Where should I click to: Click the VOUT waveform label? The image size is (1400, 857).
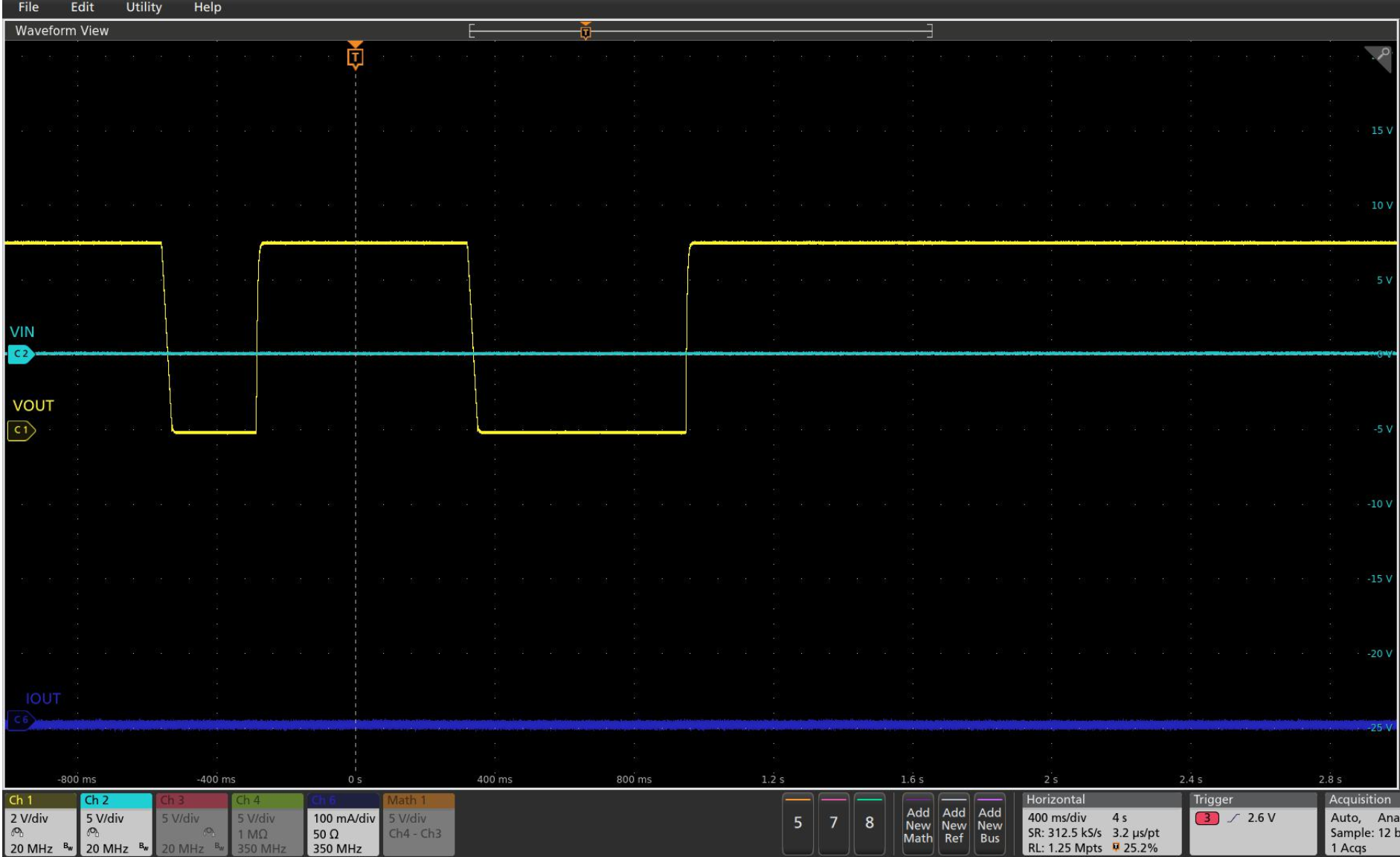point(33,405)
